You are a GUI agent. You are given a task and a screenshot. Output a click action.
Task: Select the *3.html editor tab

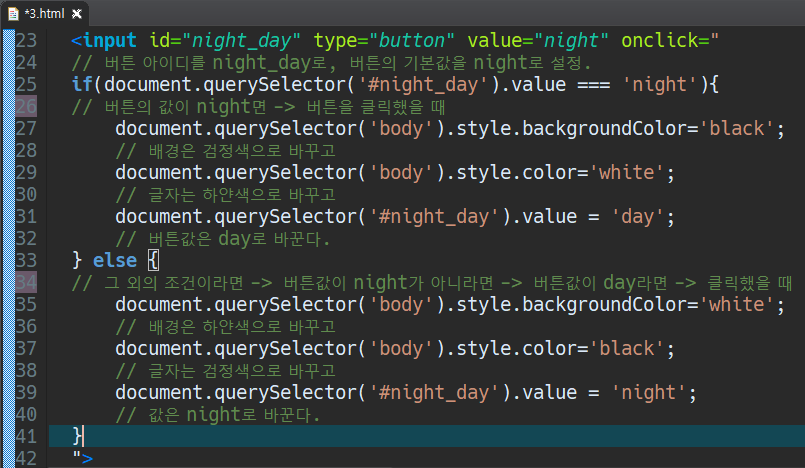(x=45, y=13)
